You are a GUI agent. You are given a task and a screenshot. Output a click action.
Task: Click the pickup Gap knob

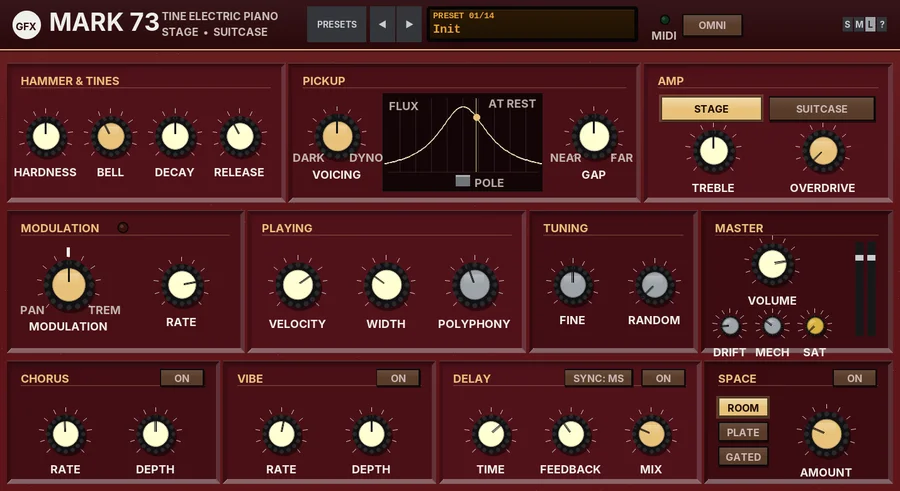pos(594,137)
